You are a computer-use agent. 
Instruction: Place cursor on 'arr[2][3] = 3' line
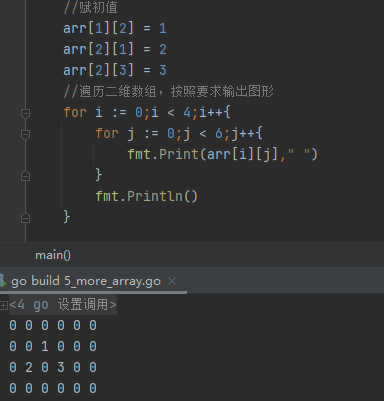pos(115,70)
